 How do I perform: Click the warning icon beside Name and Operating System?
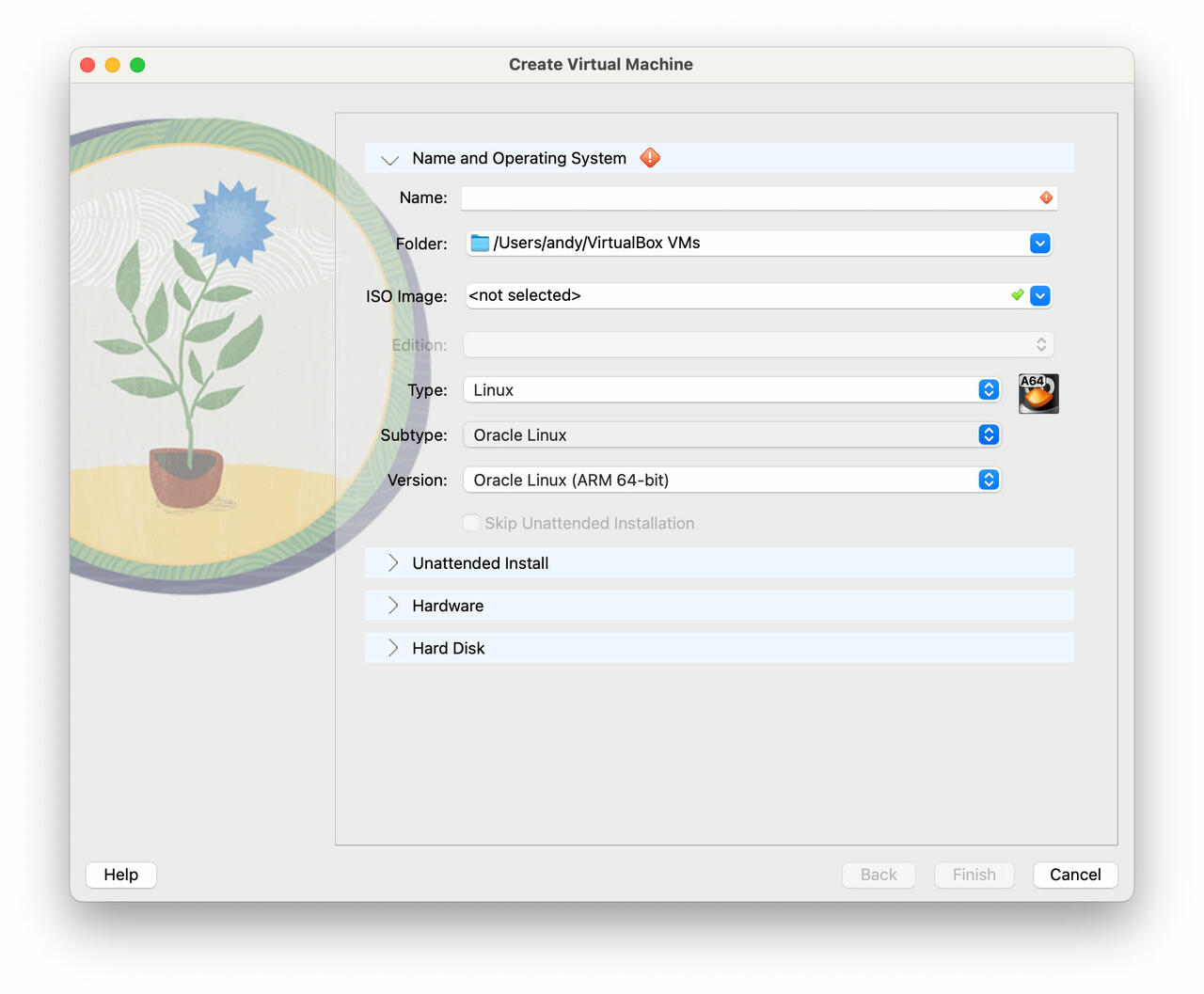click(x=650, y=158)
